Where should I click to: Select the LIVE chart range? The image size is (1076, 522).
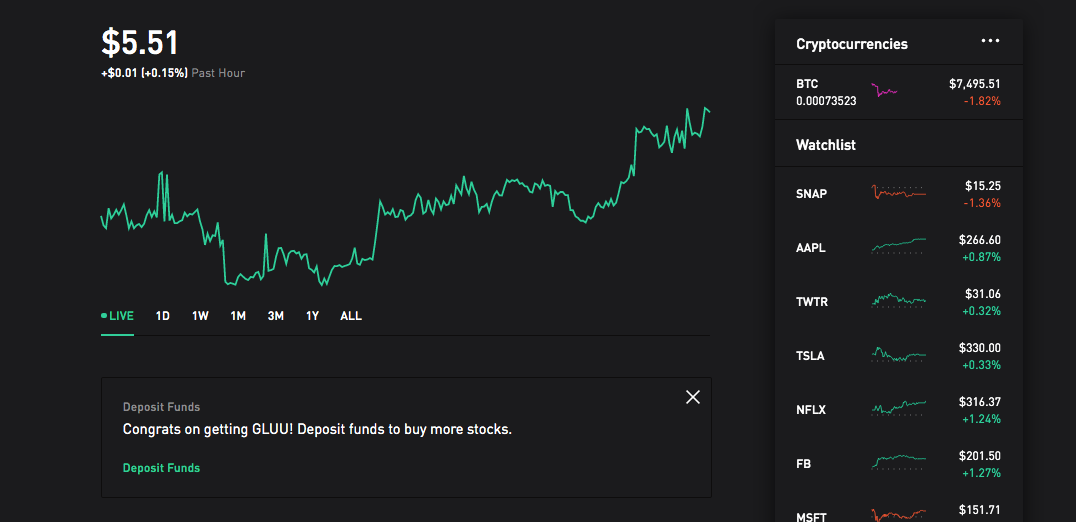pos(117,316)
